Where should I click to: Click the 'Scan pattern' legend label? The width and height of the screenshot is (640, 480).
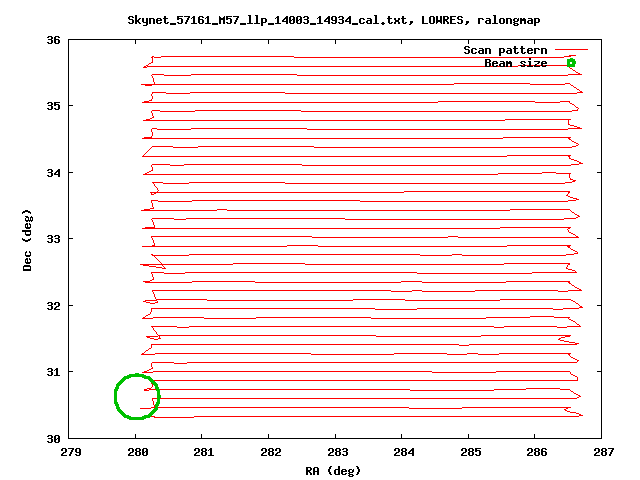pyautogui.click(x=505, y=50)
